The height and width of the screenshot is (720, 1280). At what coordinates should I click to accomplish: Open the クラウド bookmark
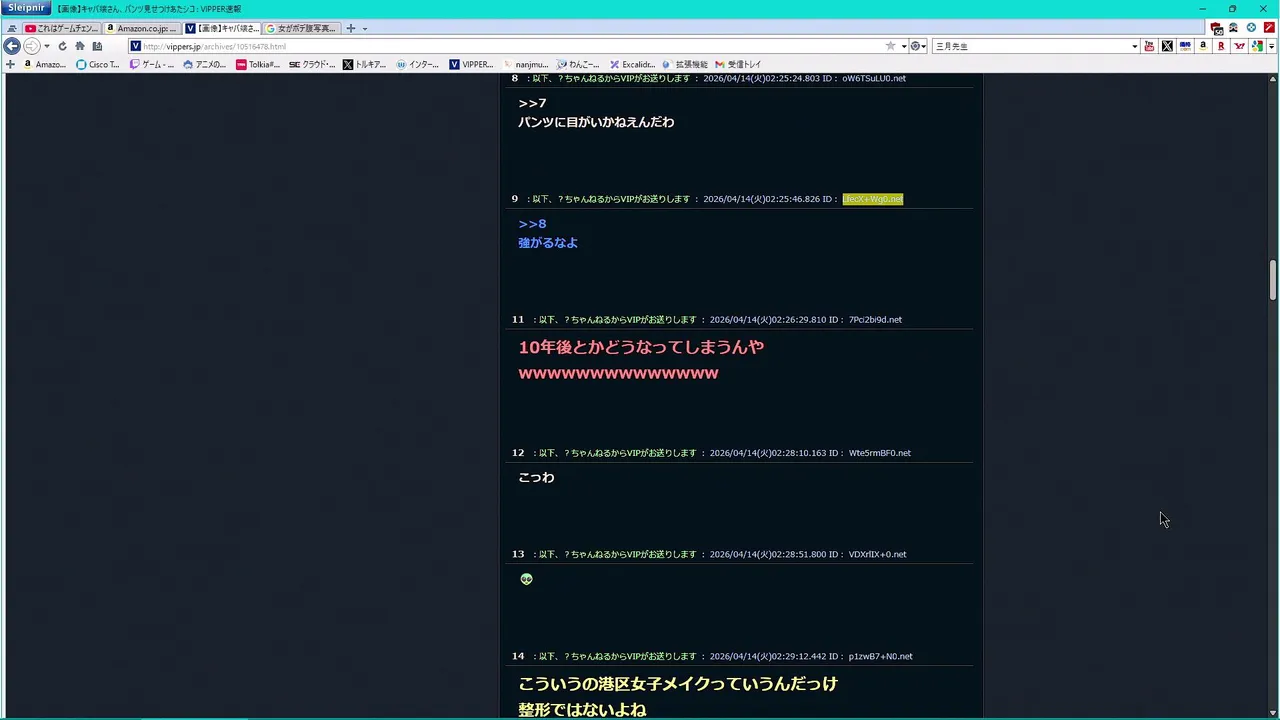point(312,64)
